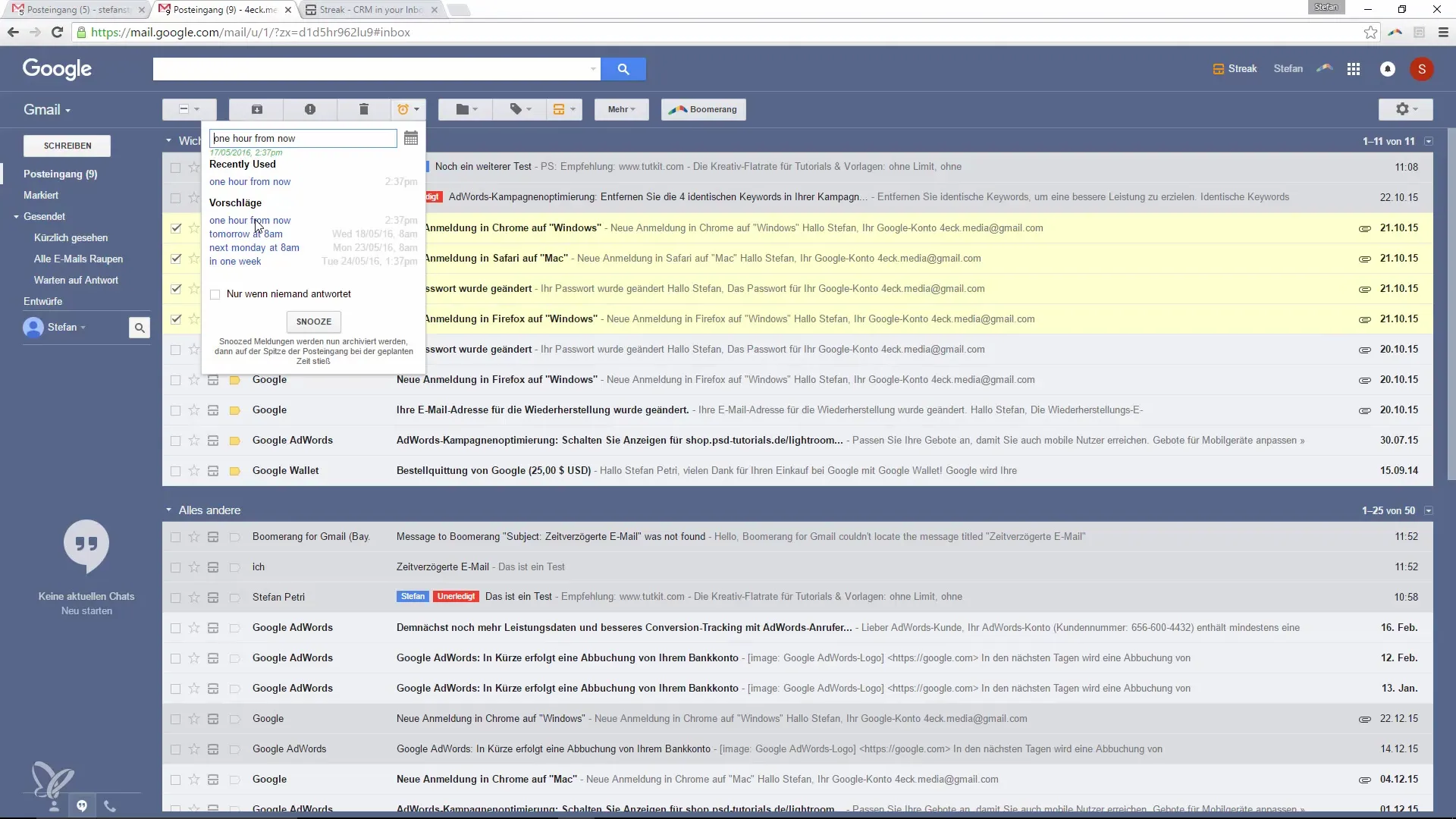
Task: Open the Markiert folder
Action: (41, 195)
